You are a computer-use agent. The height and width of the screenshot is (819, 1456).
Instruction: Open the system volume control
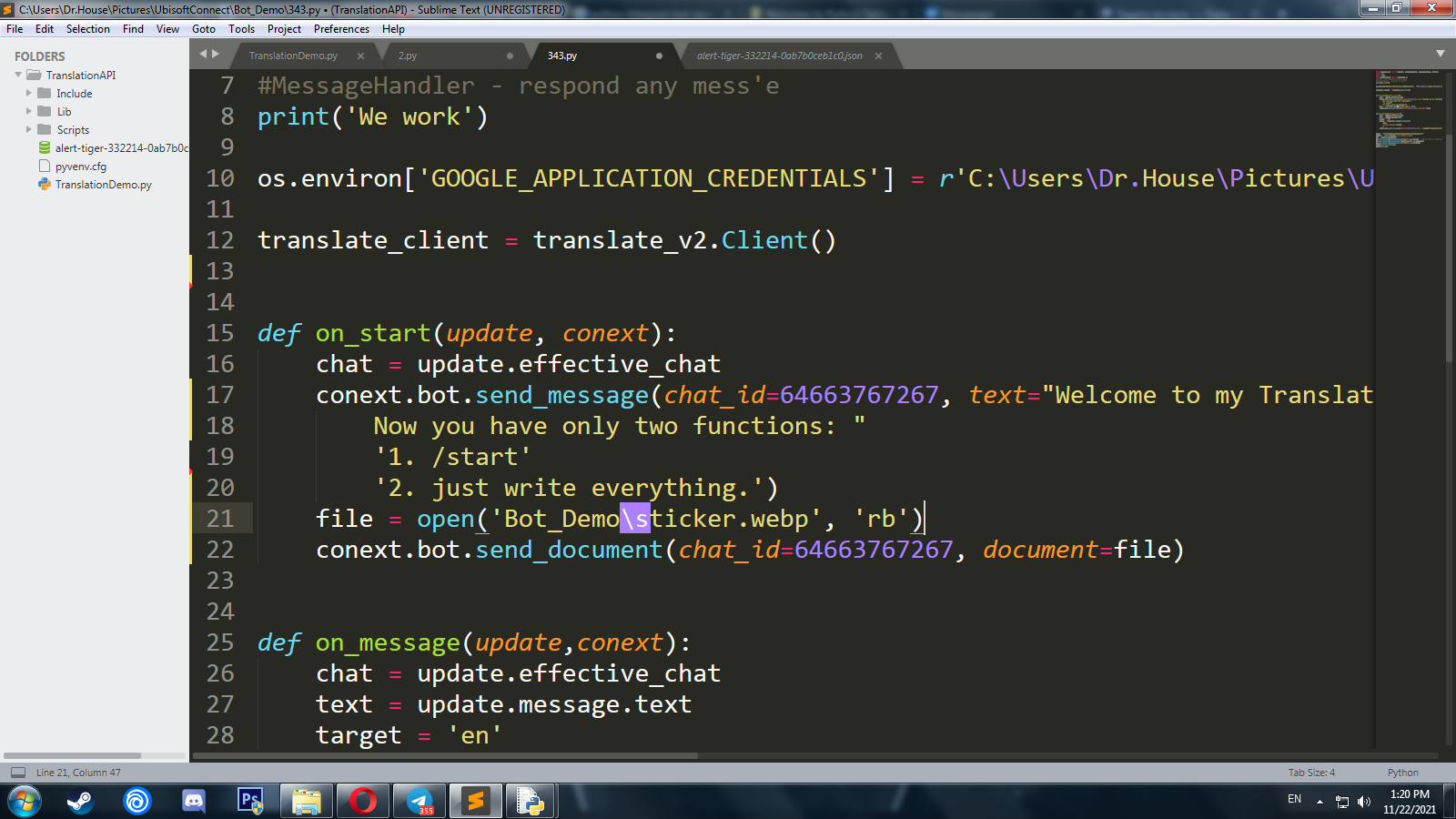tap(1363, 802)
